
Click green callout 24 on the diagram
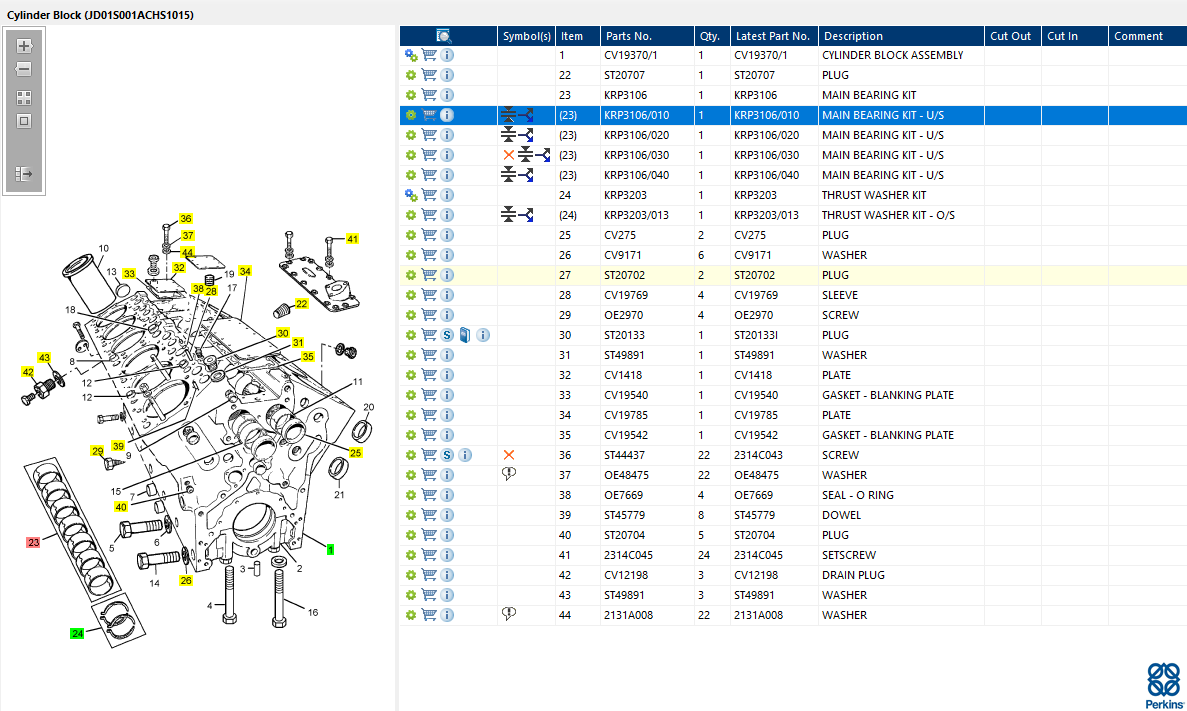[77, 633]
